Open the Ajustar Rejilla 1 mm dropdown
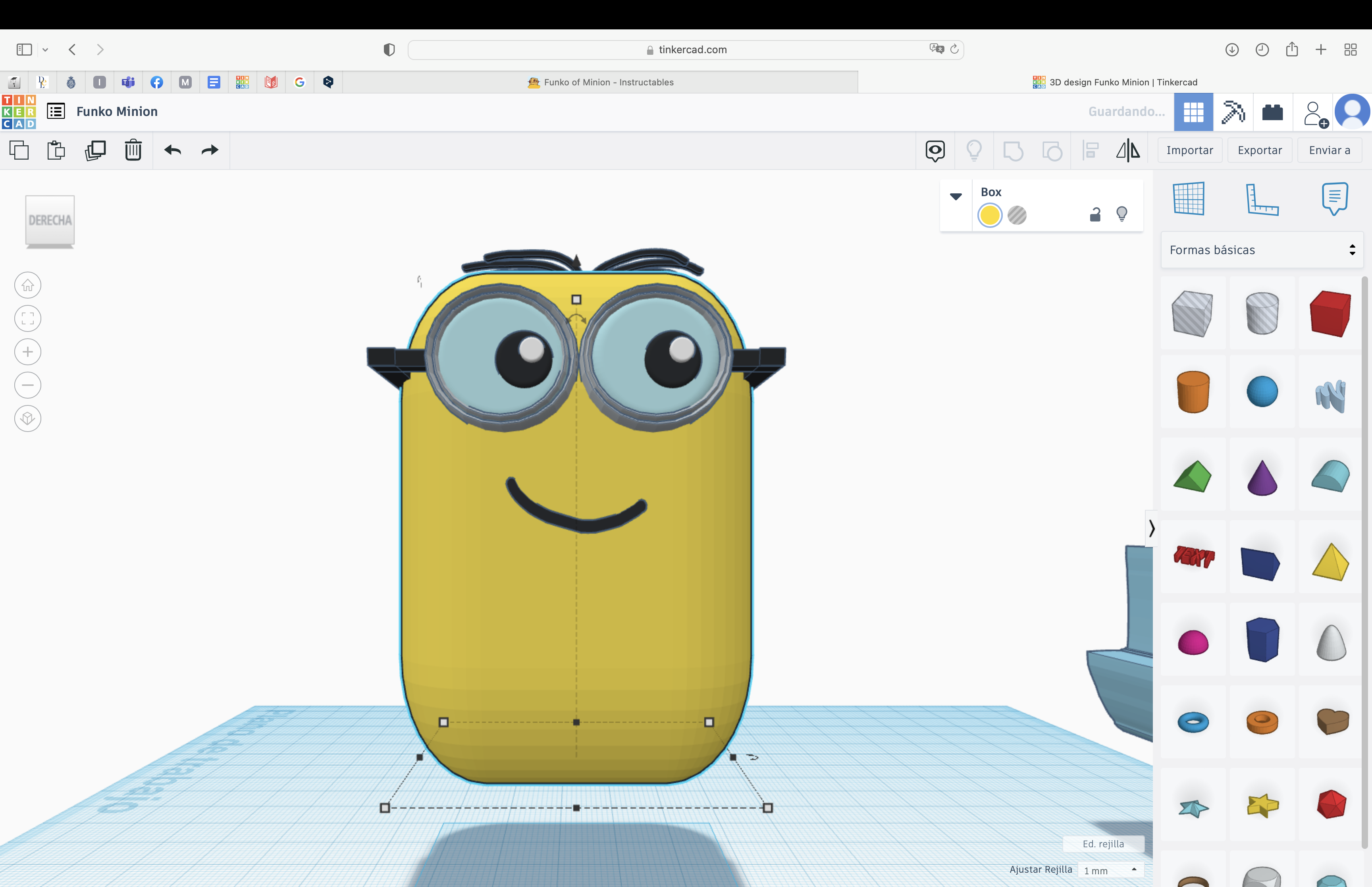 tap(1111, 870)
